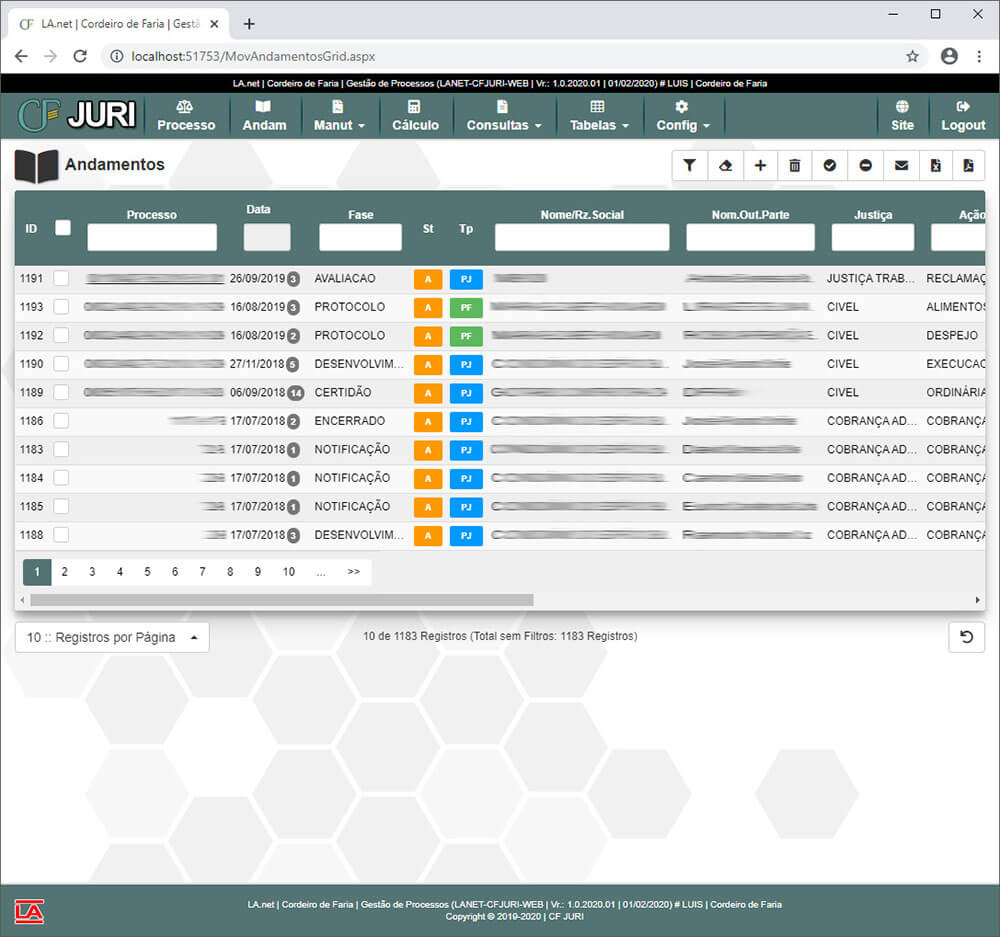This screenshot has width=1000, height=937.
Task: Open Registros por Página dropdown
Action: point(112,637)
